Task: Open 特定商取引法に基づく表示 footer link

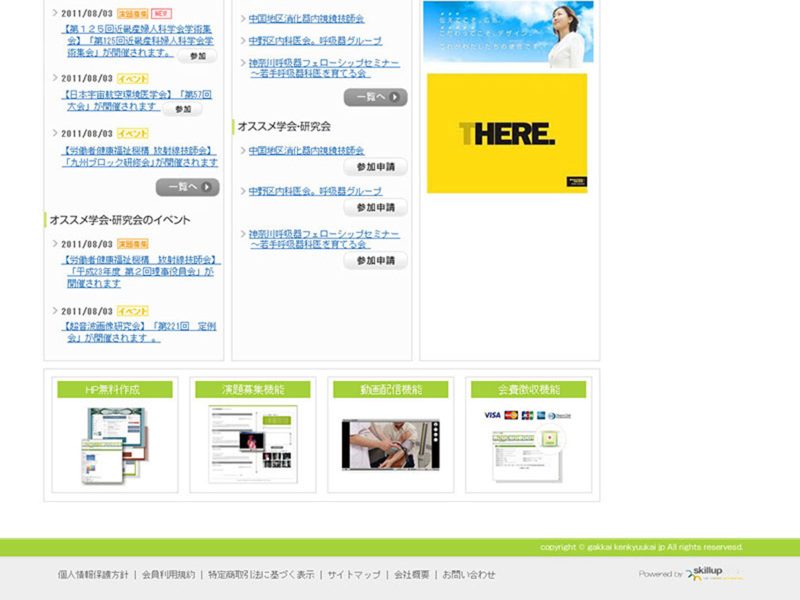Action: [261, 575]
